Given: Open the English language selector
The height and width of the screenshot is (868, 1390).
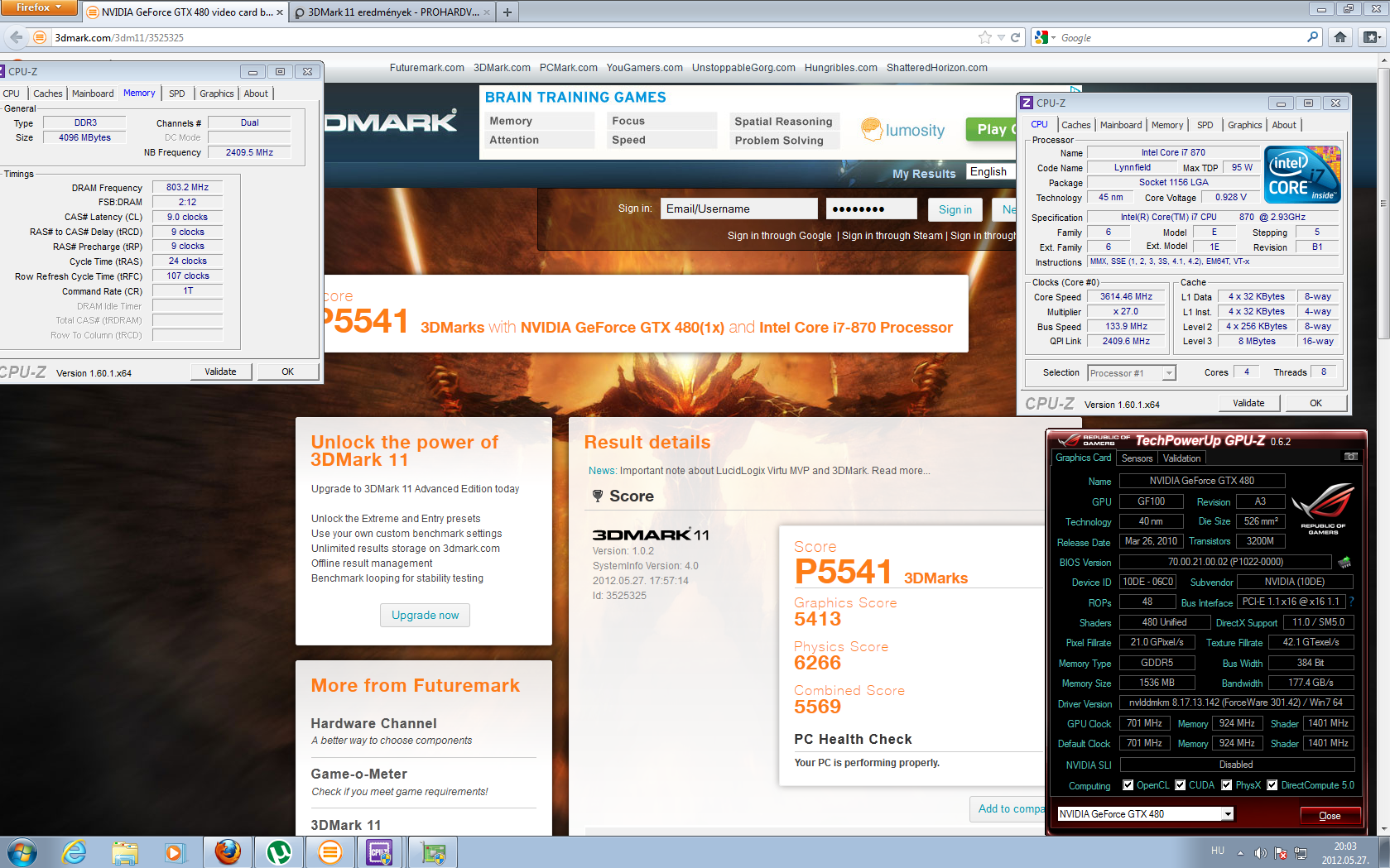Looking at the screenshot, I should point(991,172).
